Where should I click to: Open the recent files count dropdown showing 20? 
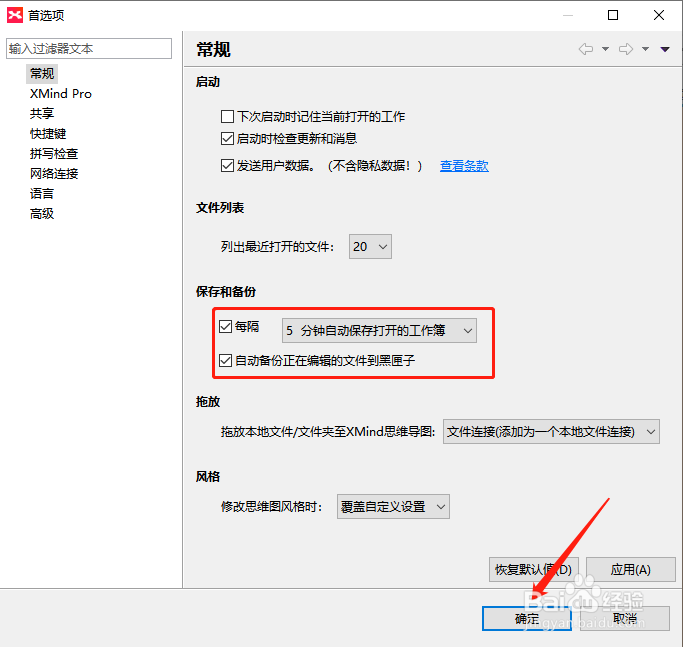click(x=370, y=247)
